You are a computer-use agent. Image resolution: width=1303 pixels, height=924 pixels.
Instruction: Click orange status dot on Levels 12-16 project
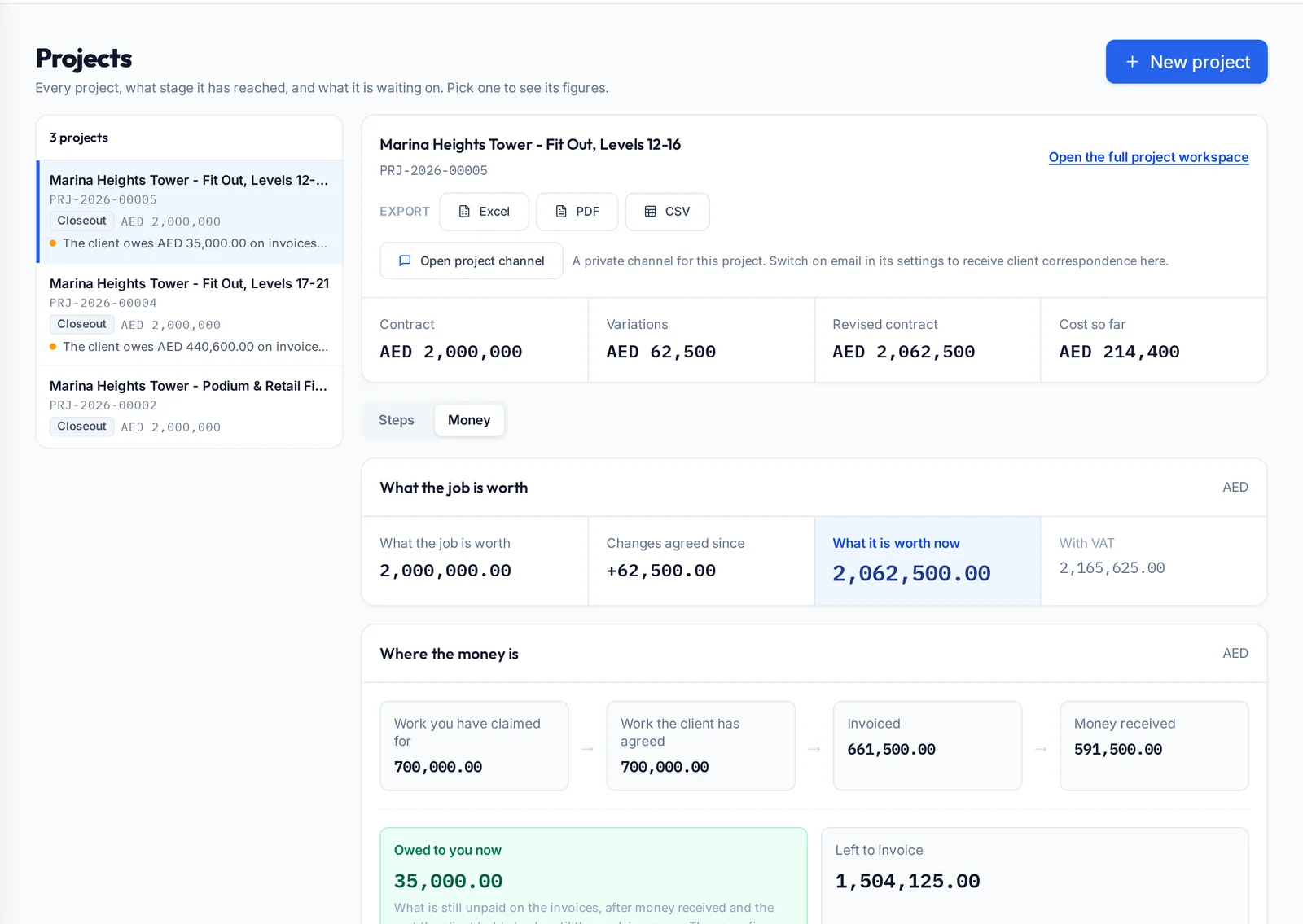(53, 243)
